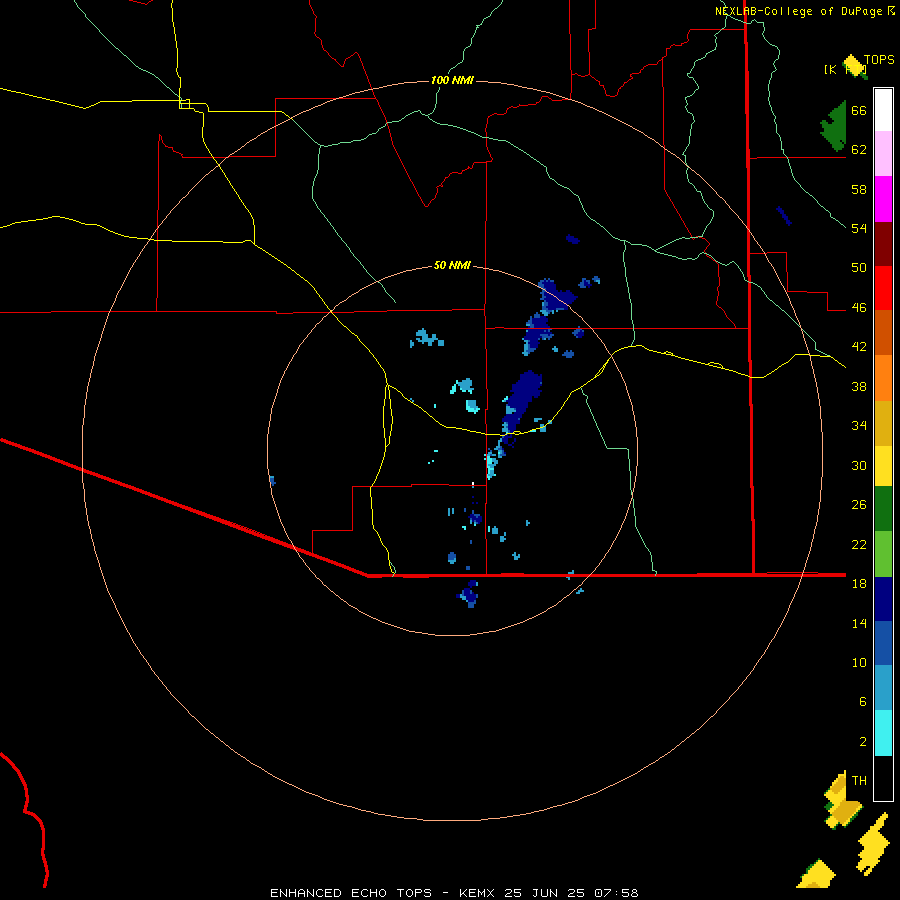Click the legend value '54'
Screen dimensions: 900x900
[859, 228]
